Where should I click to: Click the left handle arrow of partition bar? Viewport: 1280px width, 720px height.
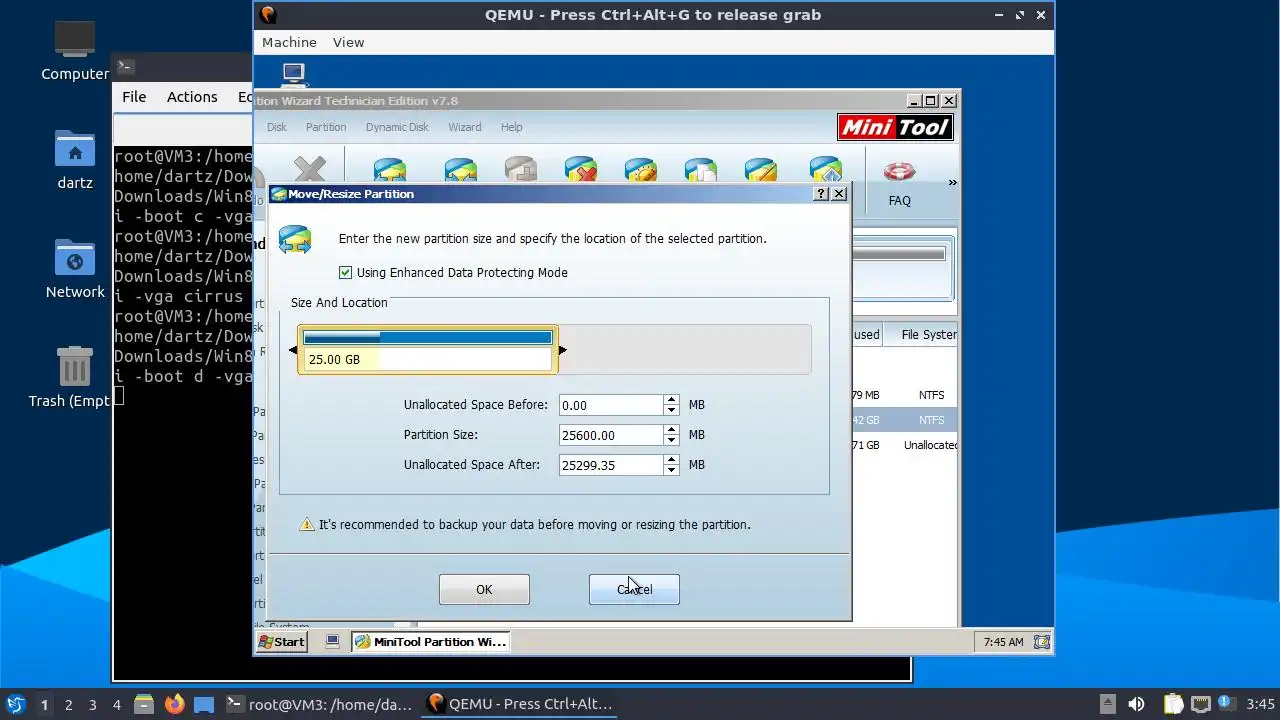pyautogui.click(x=293, y=350)
